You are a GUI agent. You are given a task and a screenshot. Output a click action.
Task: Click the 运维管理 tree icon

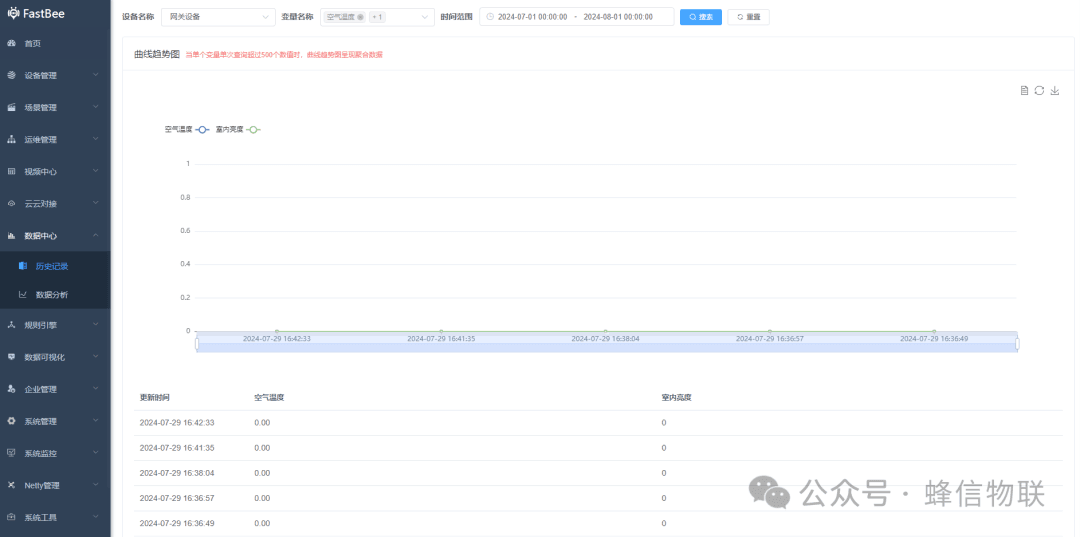click(11, 139)
